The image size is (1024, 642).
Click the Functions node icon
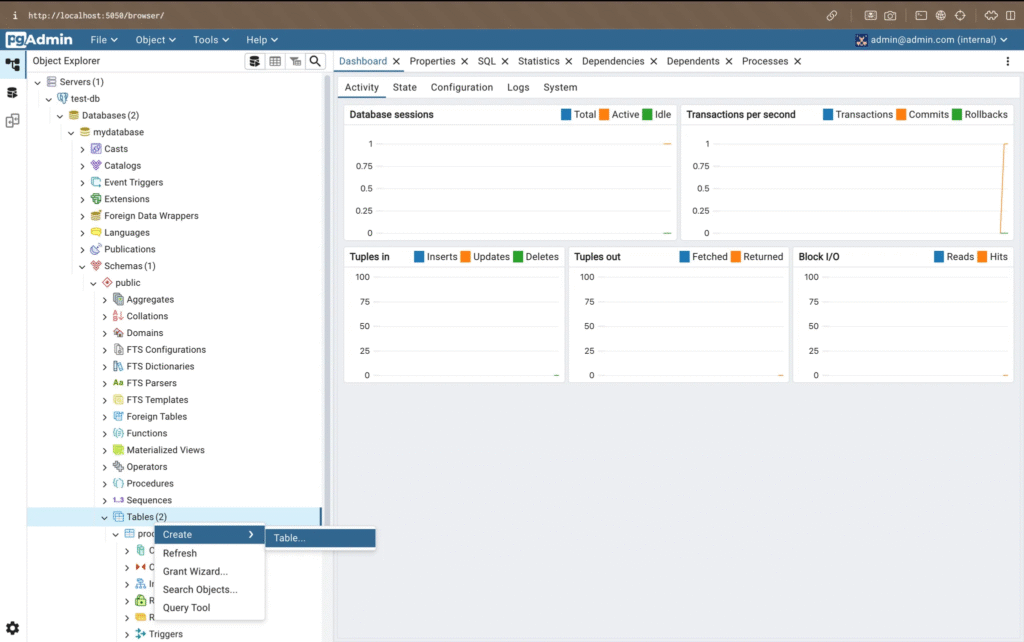(118, 433)
